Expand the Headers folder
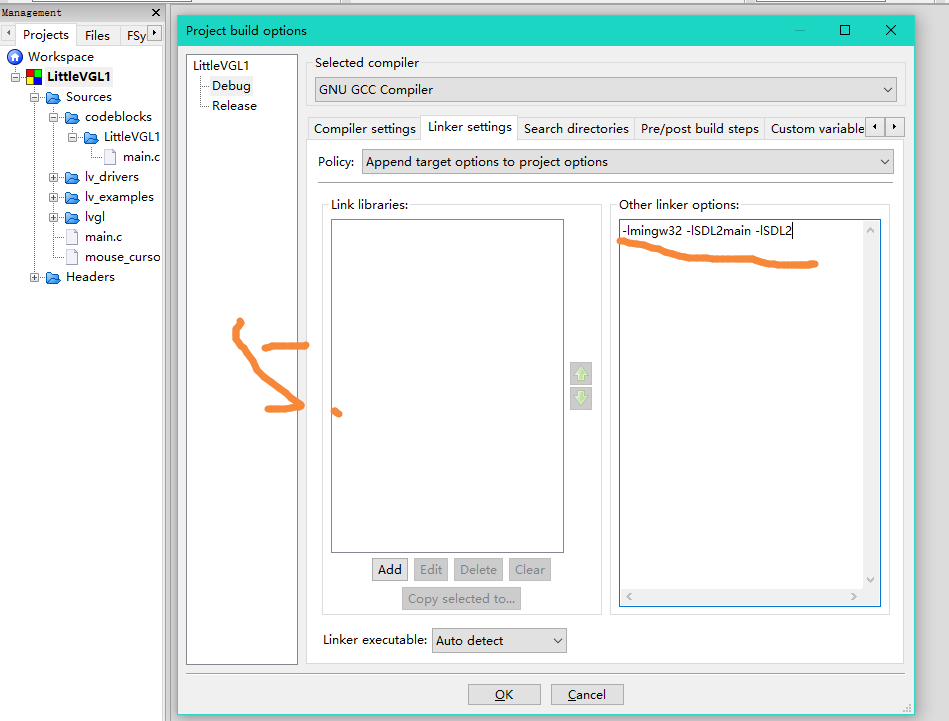 coord(34,277)
